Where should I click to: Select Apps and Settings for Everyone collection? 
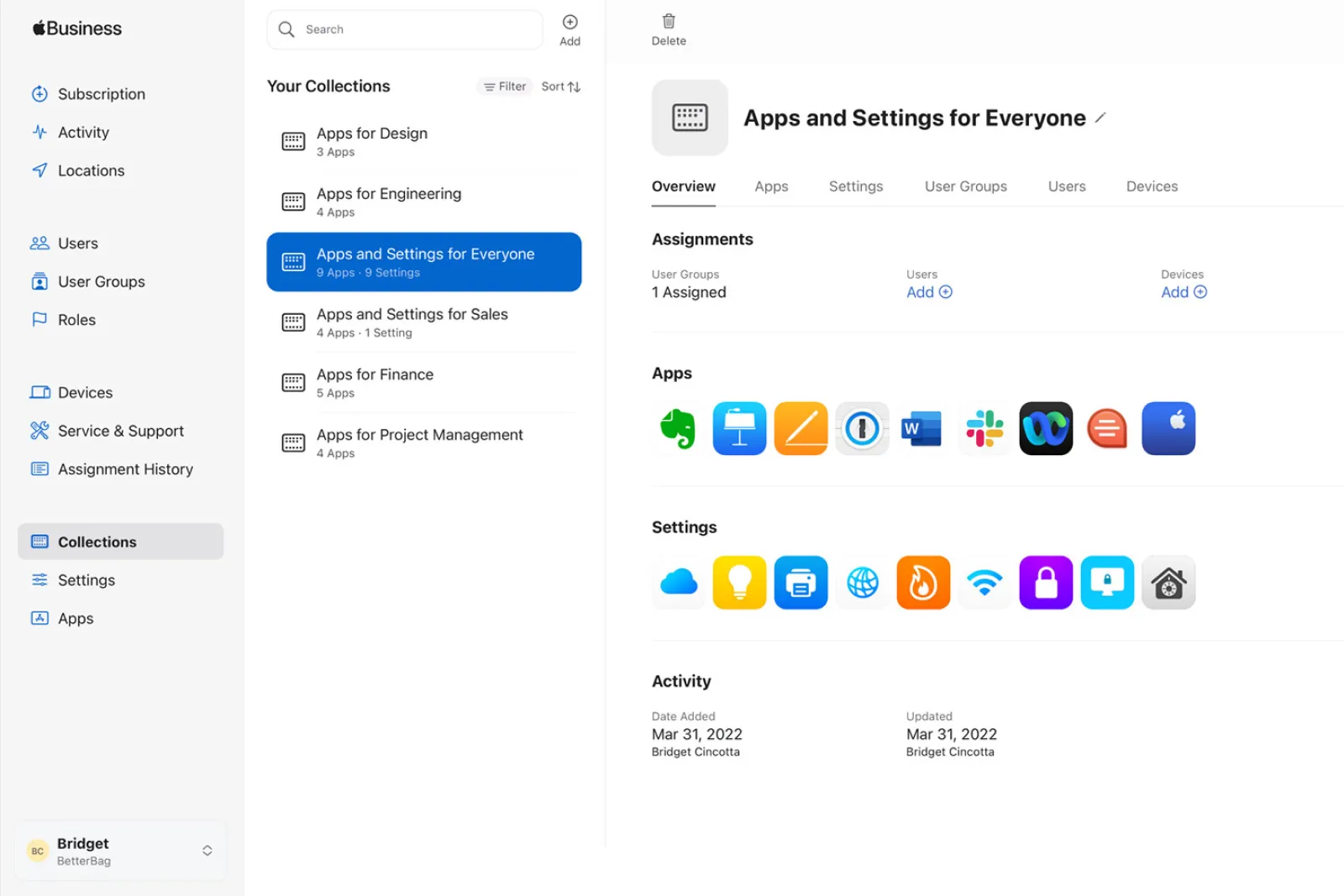tap(424, 262)
